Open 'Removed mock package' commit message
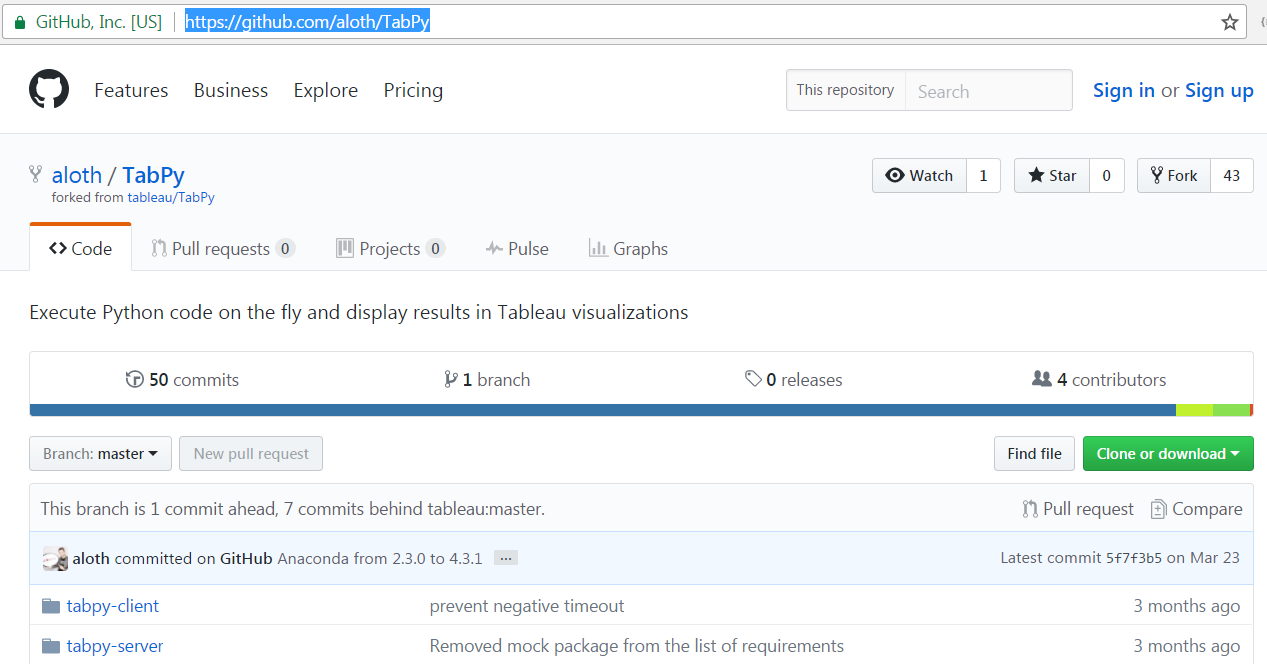Viewport: 1267px width, 664px height. tap(637, 646)
